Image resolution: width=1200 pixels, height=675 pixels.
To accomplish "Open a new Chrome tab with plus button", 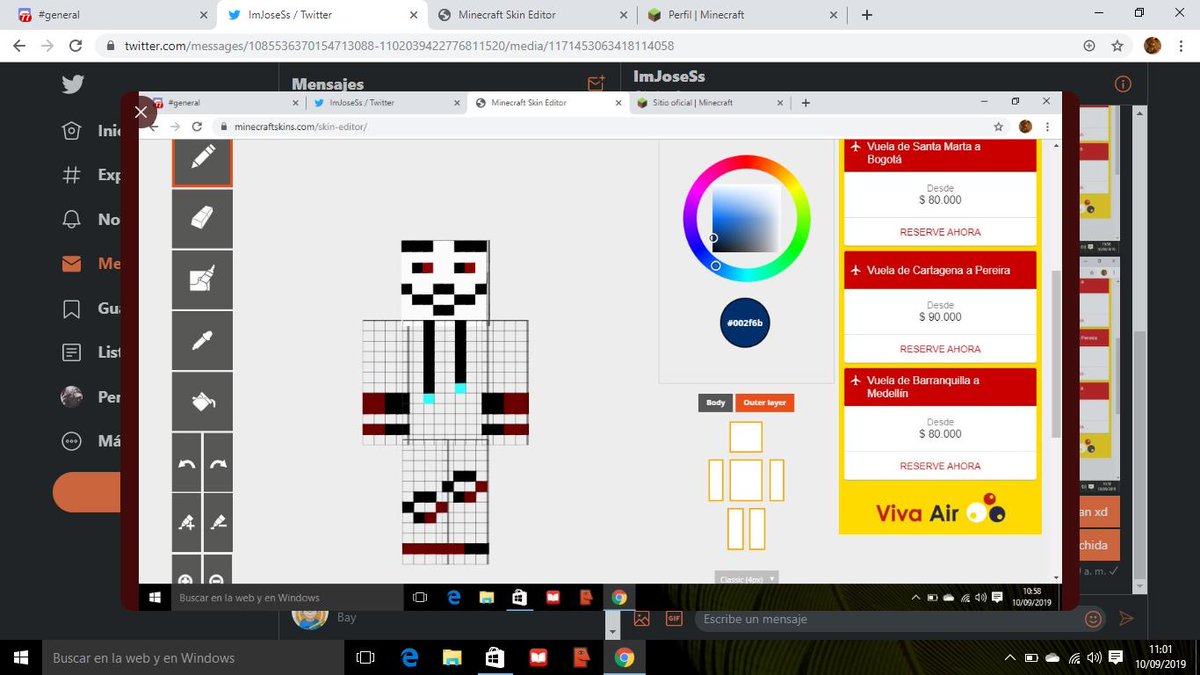I will [867, 15].
